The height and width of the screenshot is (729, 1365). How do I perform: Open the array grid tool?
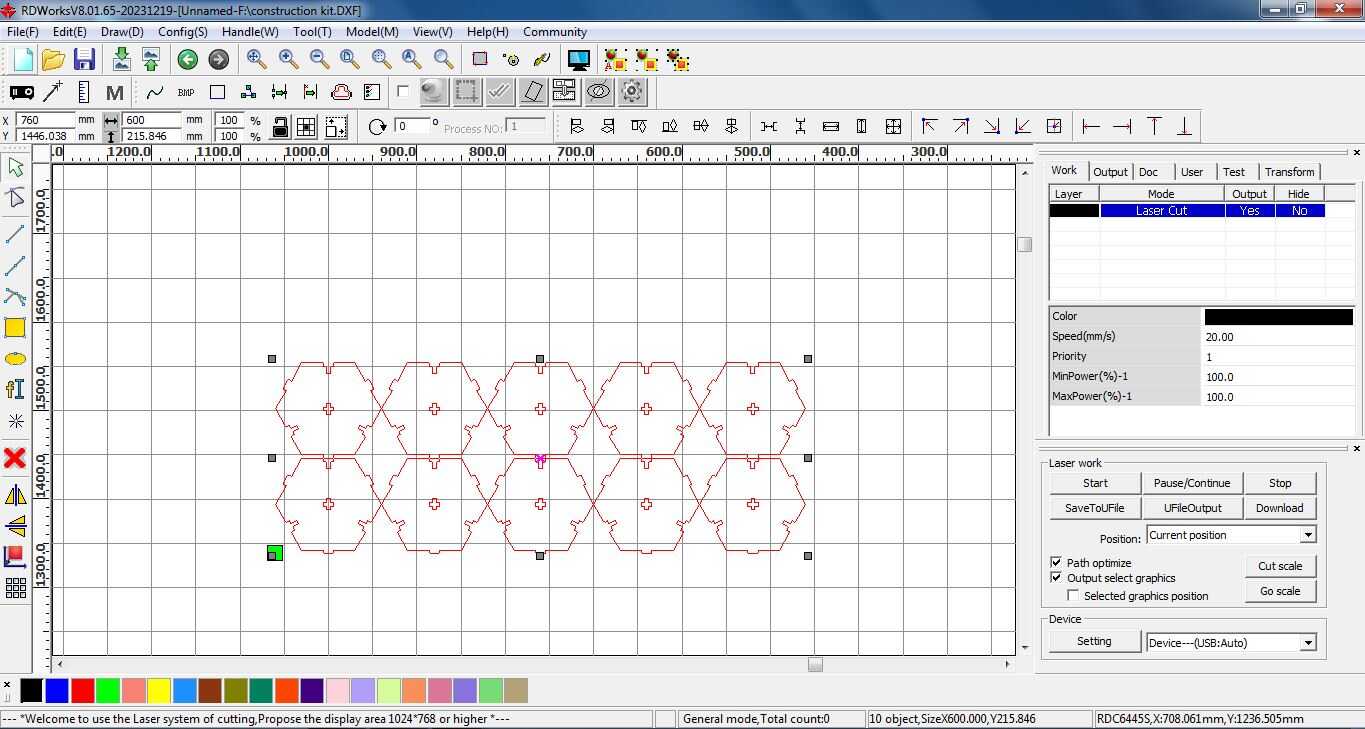[15, 588]
